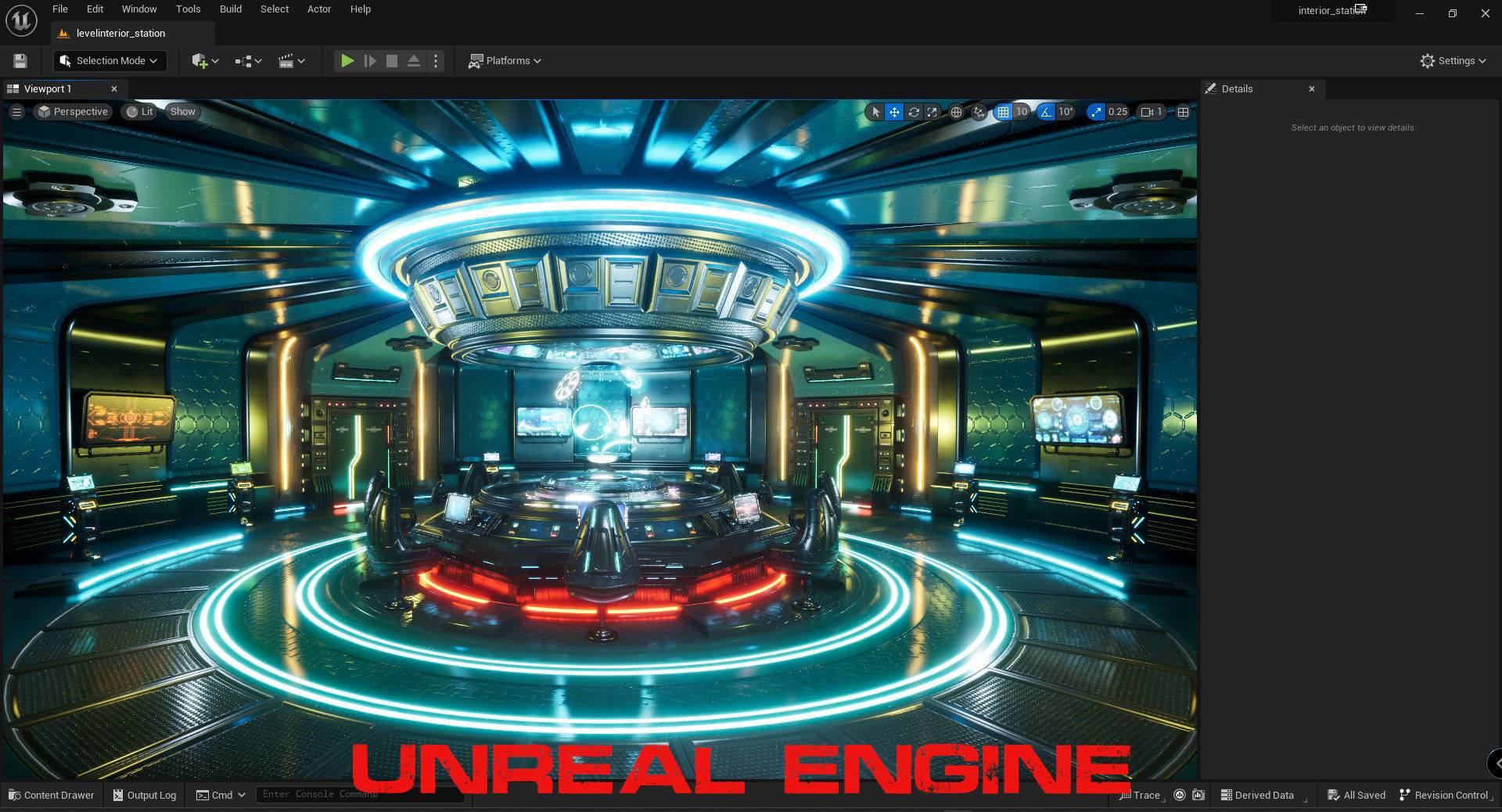Screen dimensions: 1502x812
Task: Open the Content Drawer
Action: [52, 795]
